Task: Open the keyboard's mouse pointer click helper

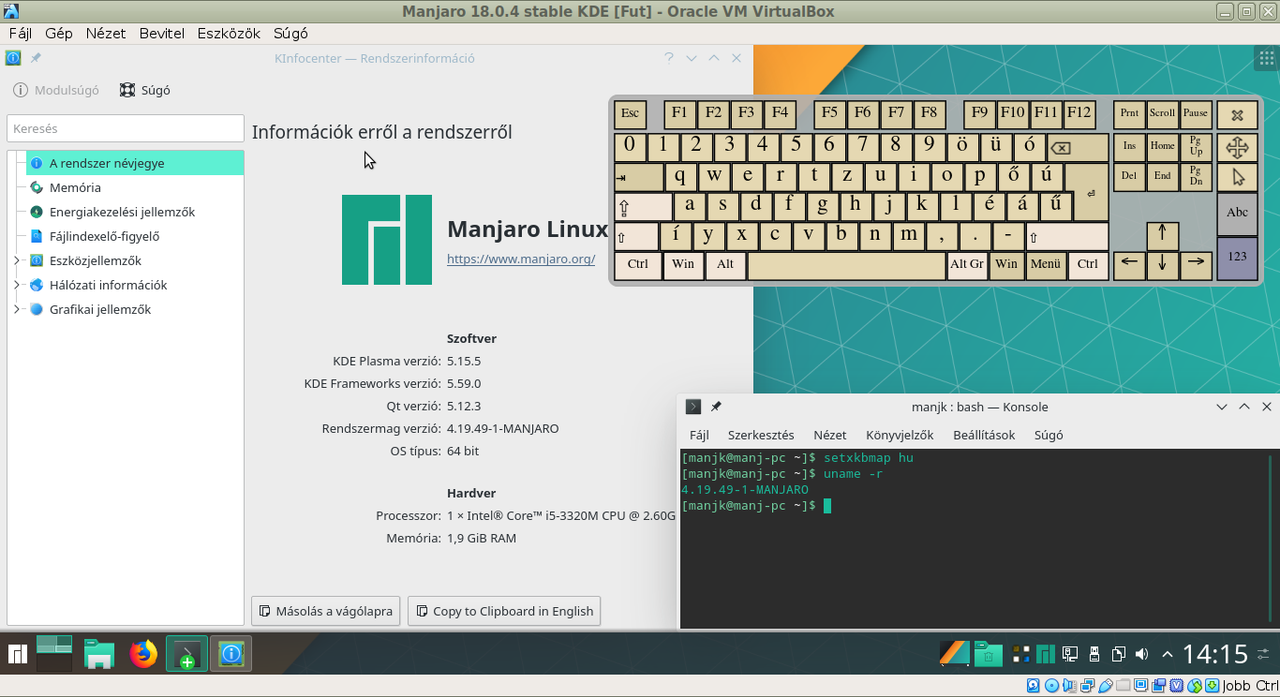Action: (x=1237, y=177)
